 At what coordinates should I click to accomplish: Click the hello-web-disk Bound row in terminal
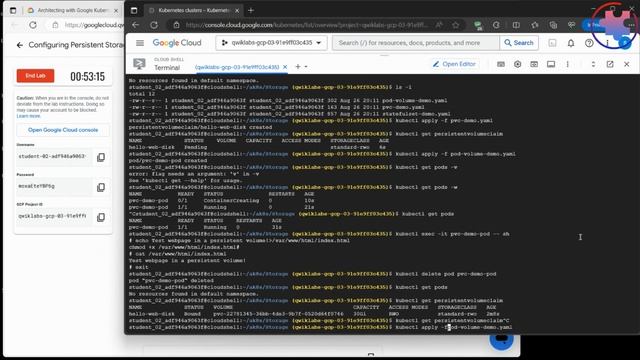click(x=314, y=314)
